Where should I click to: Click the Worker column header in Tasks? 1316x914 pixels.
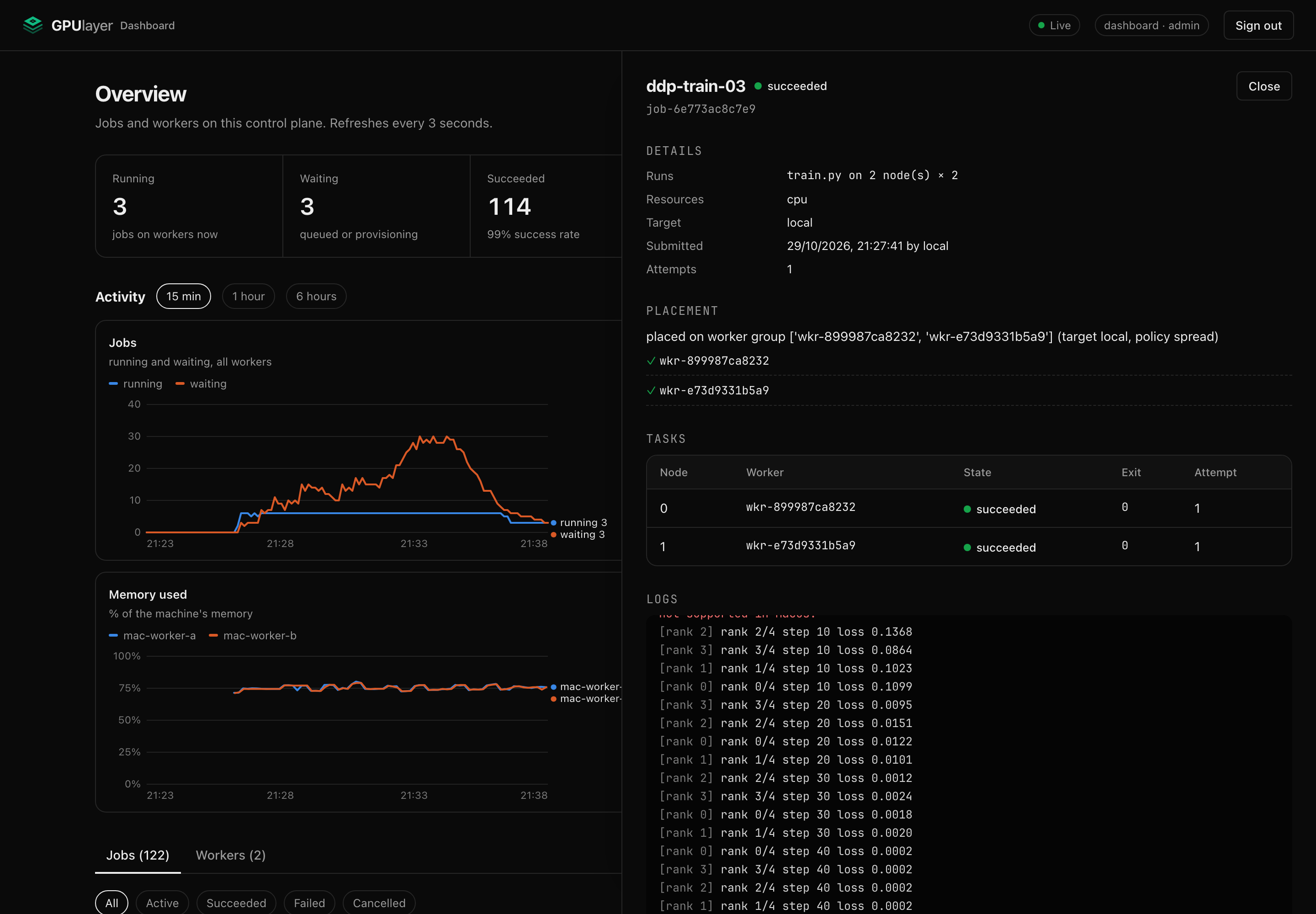tap(764, 473)
